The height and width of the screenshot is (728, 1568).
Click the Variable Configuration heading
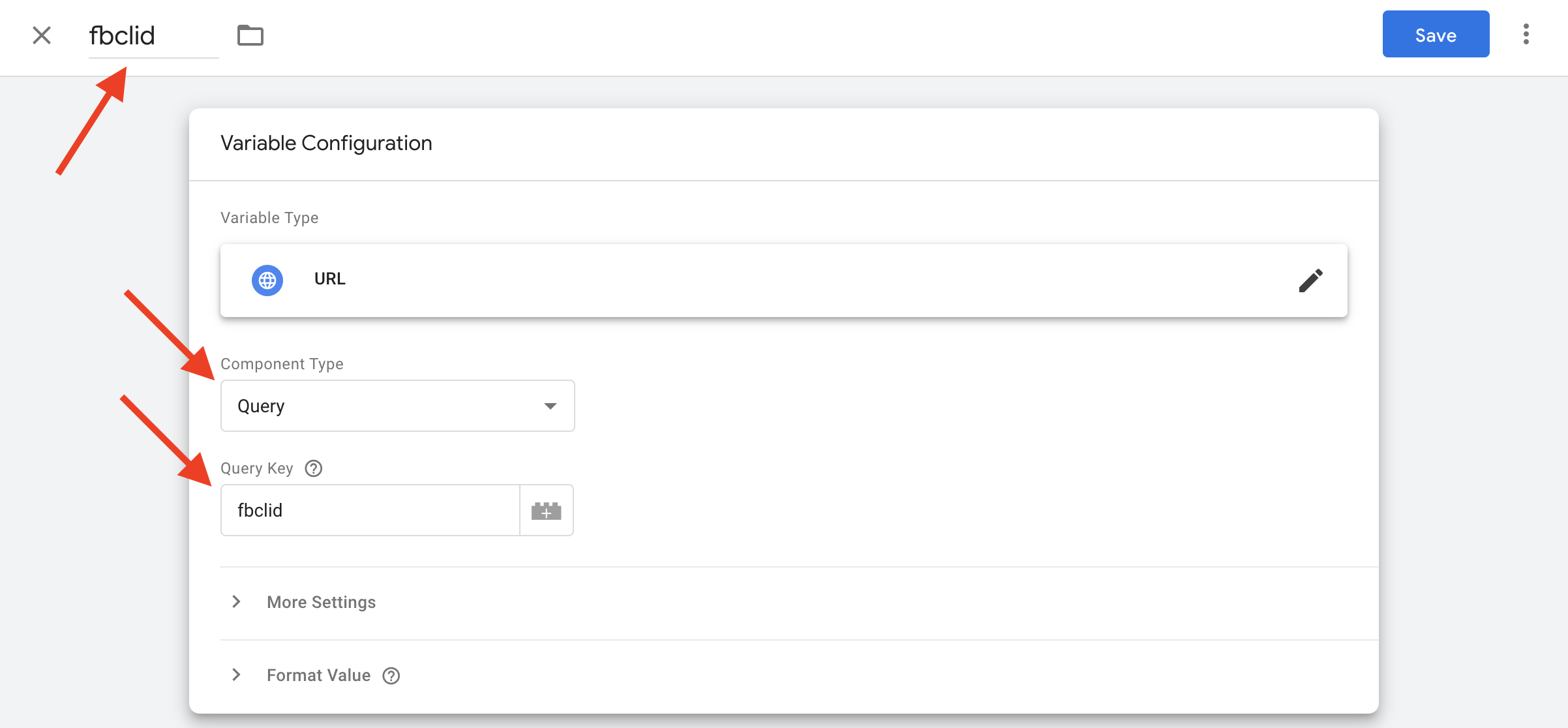(326, 143)
